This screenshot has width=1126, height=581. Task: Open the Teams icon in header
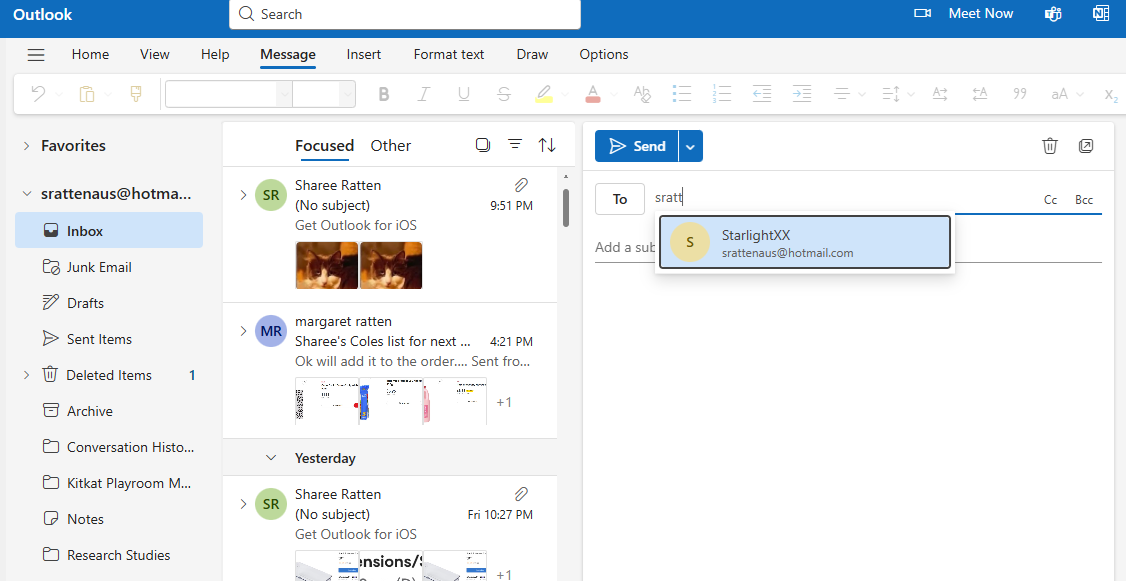[x=1052, y=14]
